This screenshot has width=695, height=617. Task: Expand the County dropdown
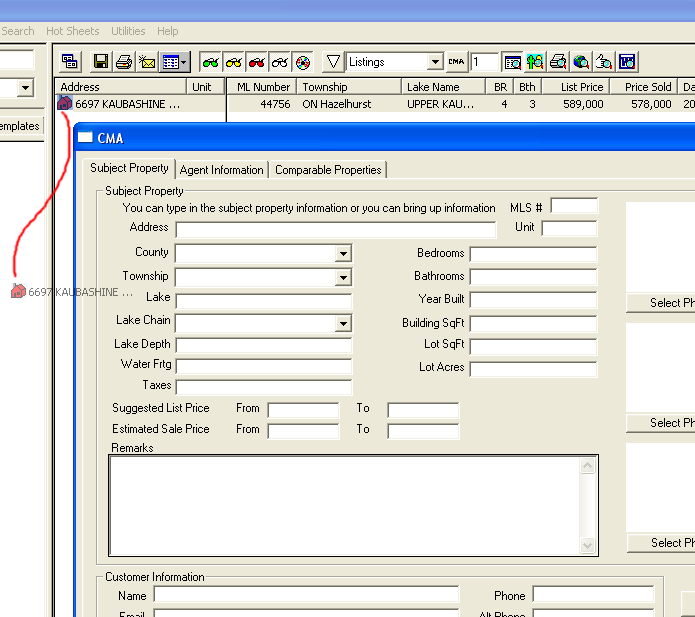pyautogui.click(x=343, y=254)
